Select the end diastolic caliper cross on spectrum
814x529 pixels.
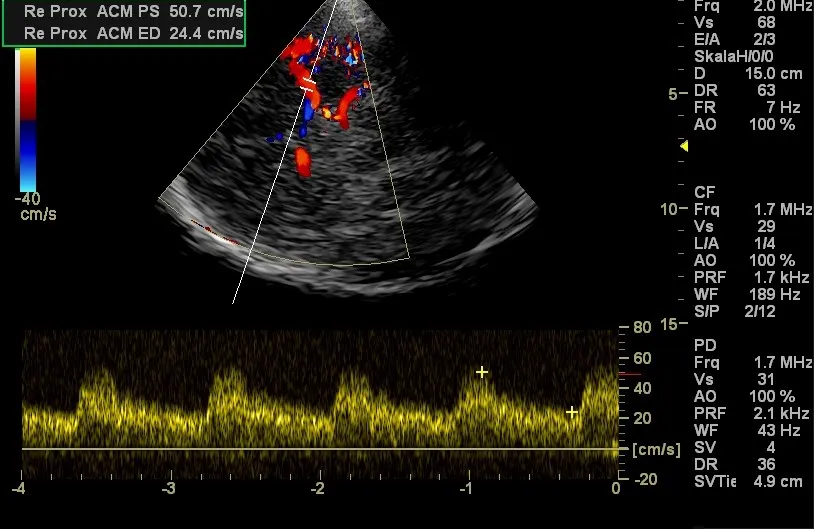point(572,412)
